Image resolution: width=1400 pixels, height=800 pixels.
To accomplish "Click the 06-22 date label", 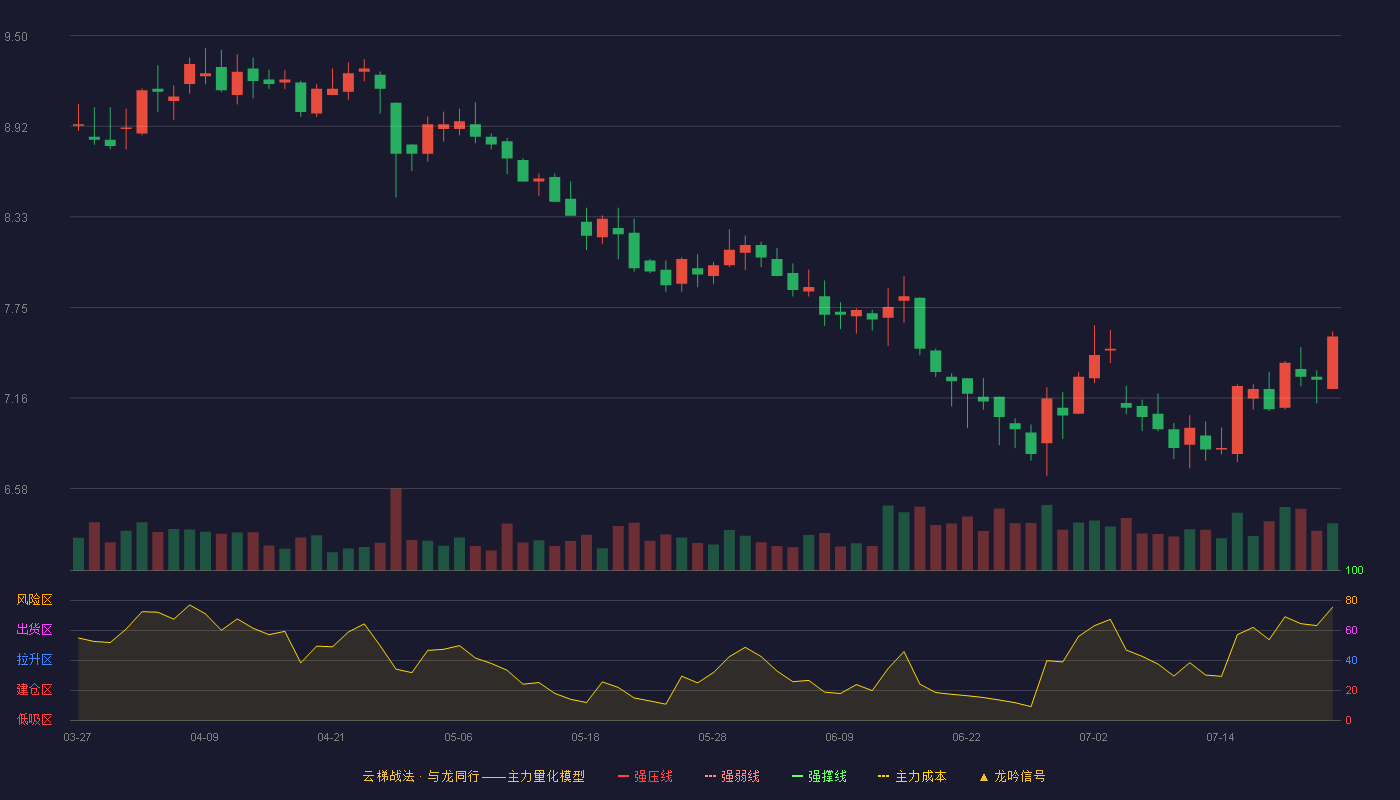I will point(966,737).
